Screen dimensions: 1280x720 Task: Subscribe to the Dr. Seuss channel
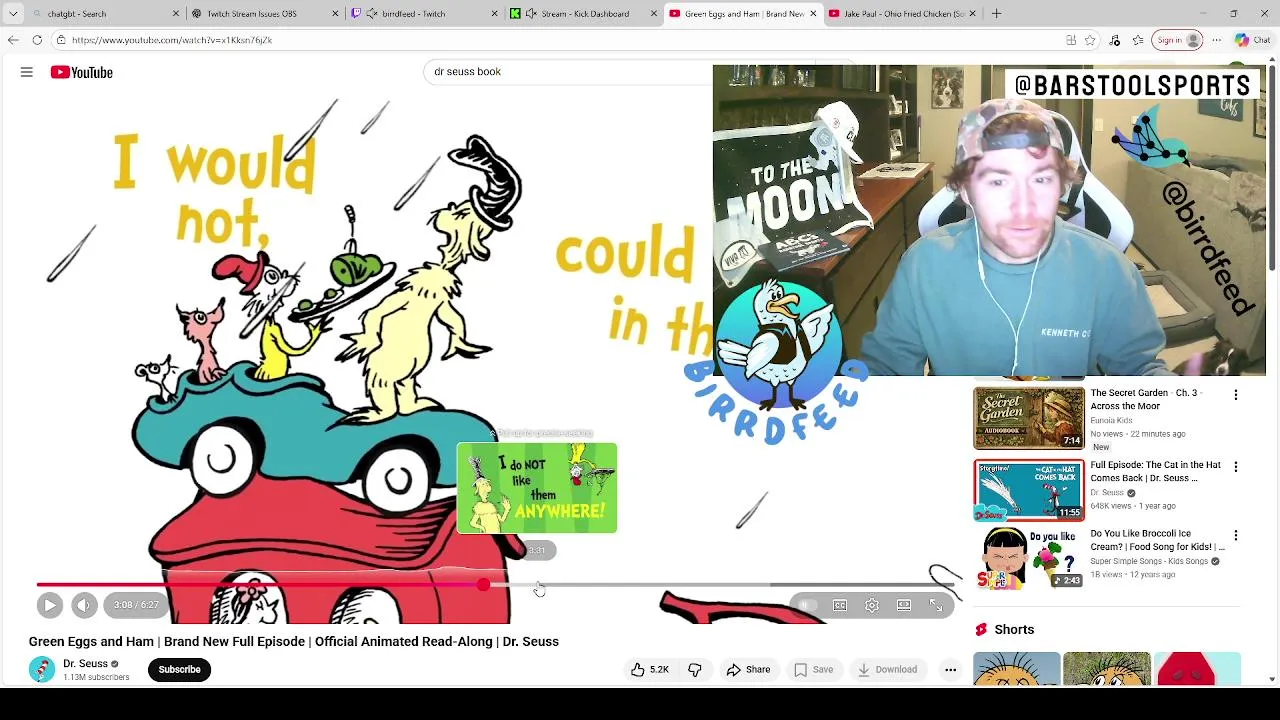click(x=180, y=670)
